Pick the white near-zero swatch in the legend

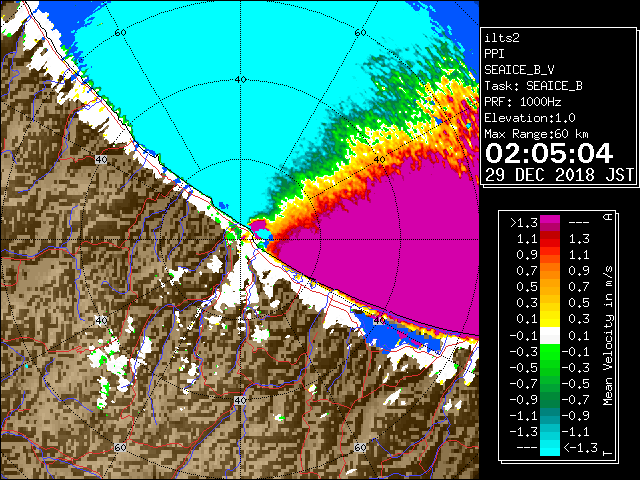click(x=550, y=336)
